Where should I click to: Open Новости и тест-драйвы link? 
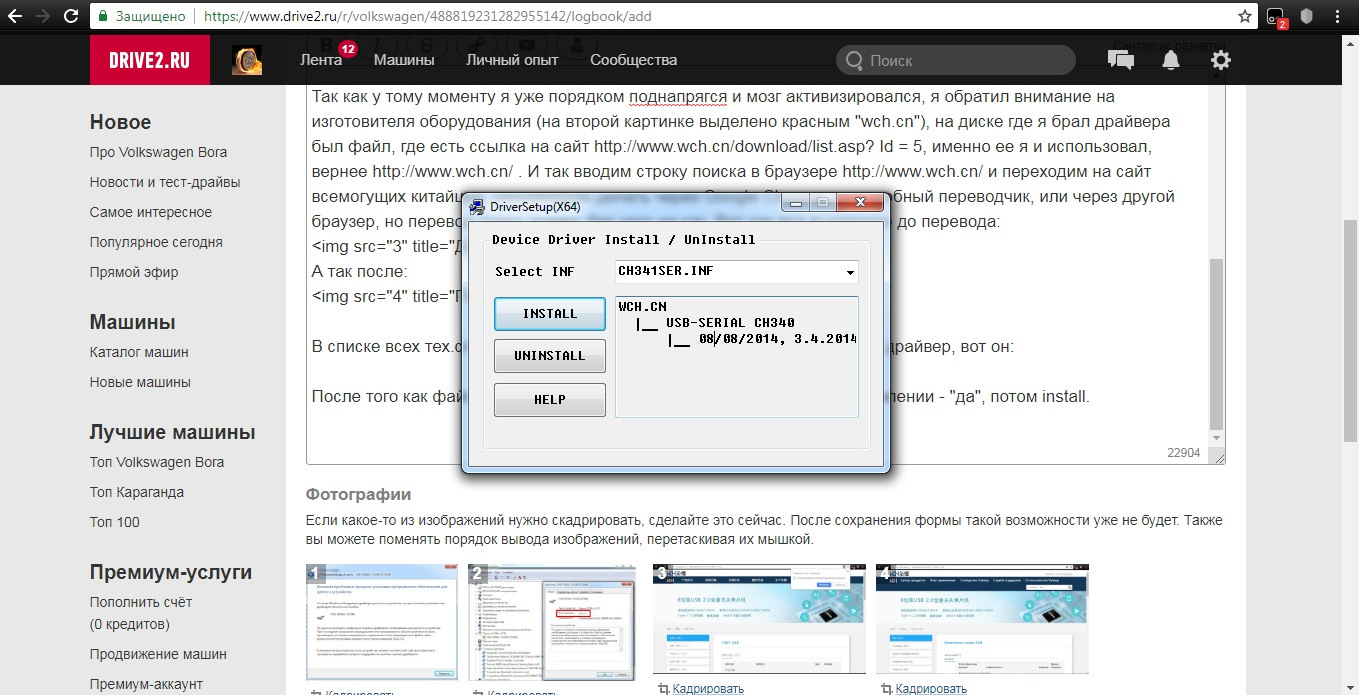pos(165,182)
